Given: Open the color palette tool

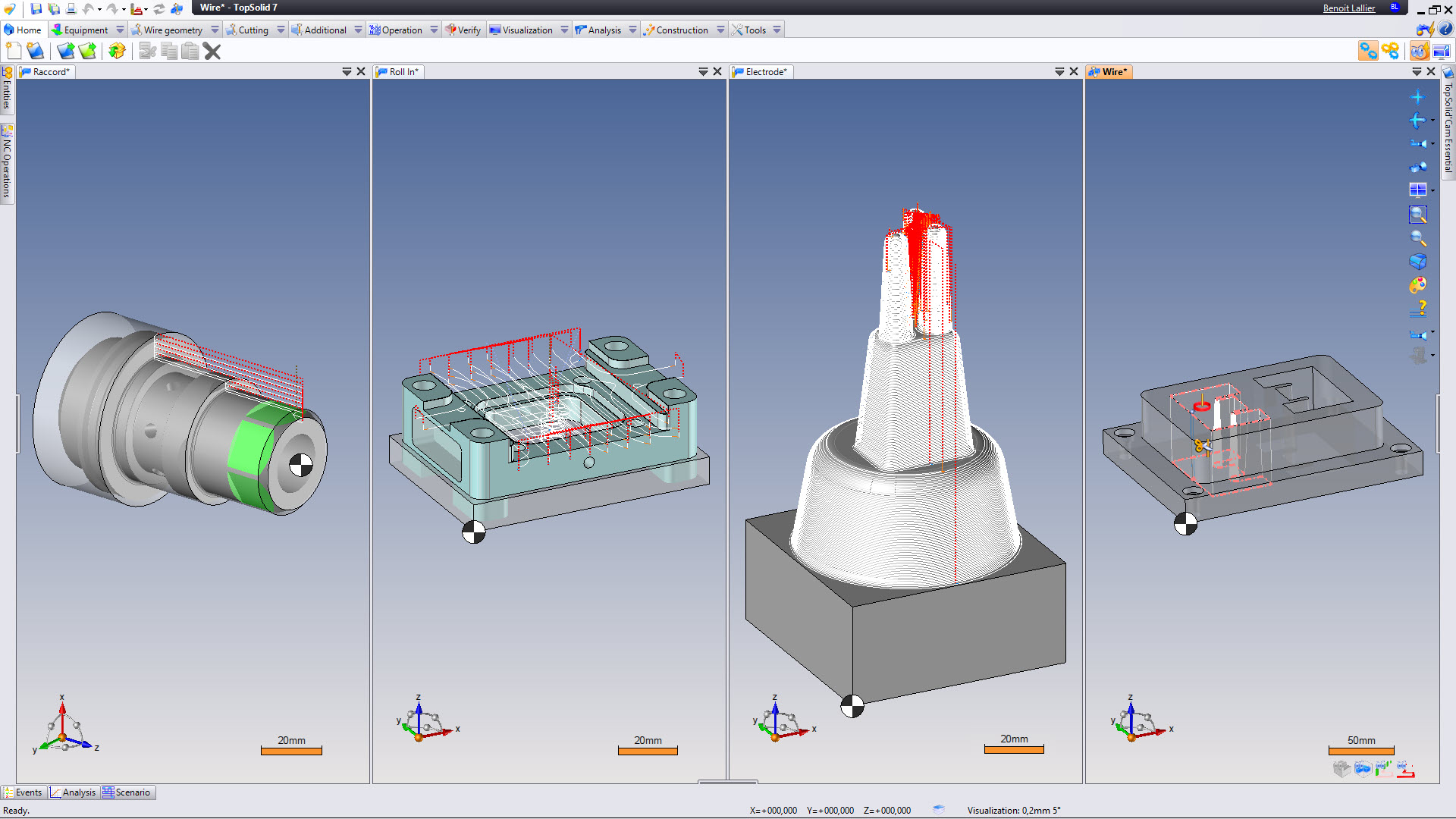Looking at the screenshot, I should pyautogui.click(x=1417, y=284).
